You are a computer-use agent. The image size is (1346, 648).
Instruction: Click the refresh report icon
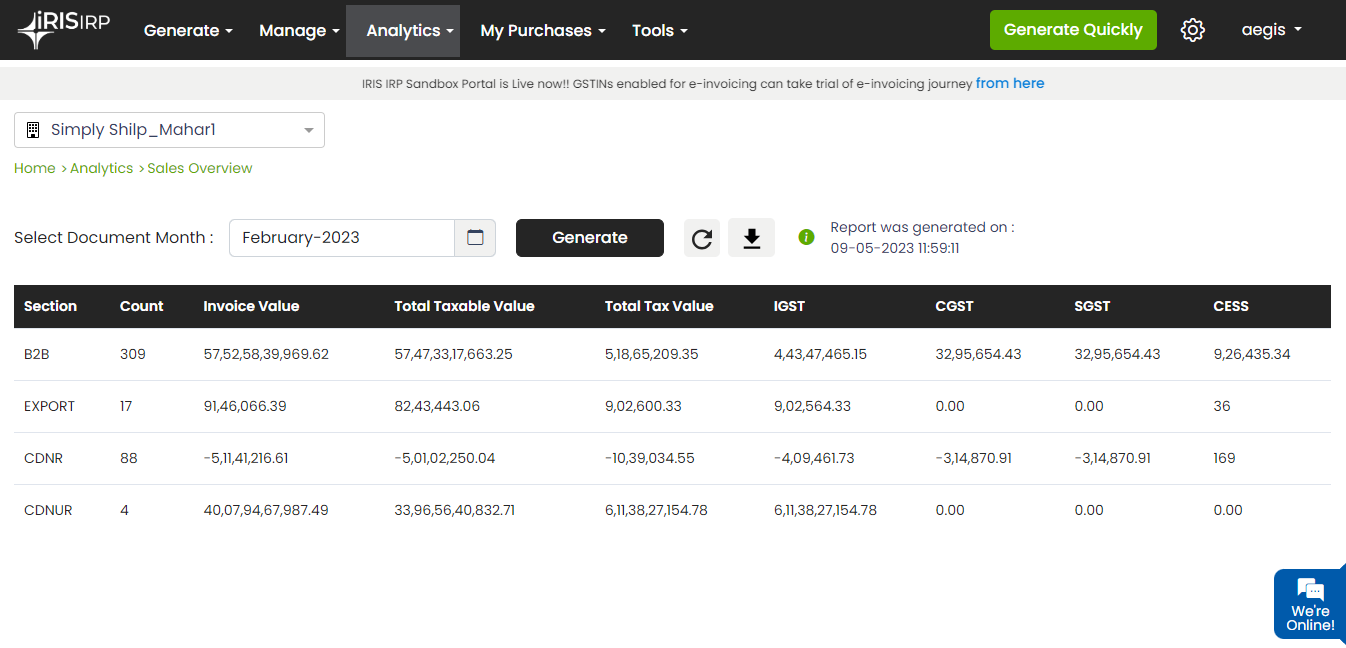coord(702,238)
